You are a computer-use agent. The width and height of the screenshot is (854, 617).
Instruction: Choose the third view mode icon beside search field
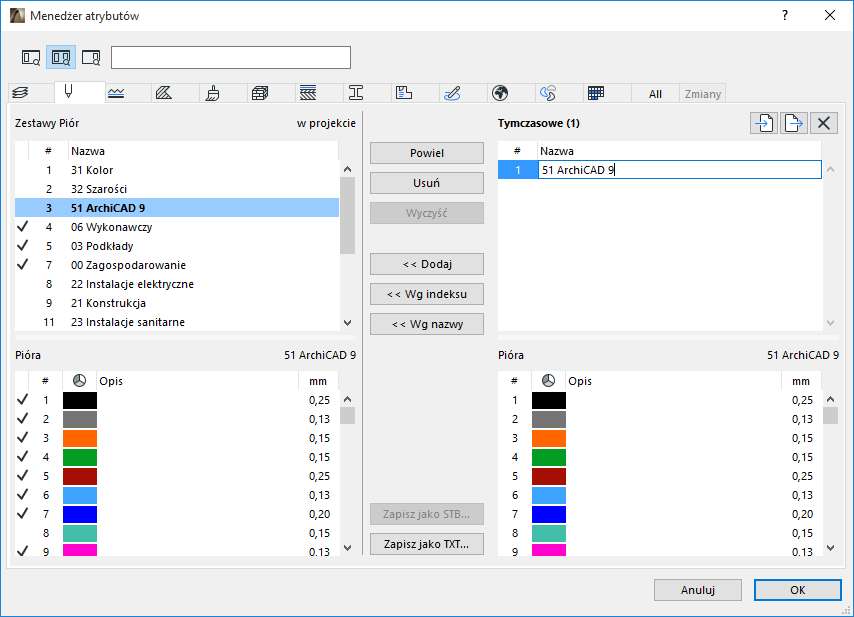pyautogui.click(x=91, y=57)
